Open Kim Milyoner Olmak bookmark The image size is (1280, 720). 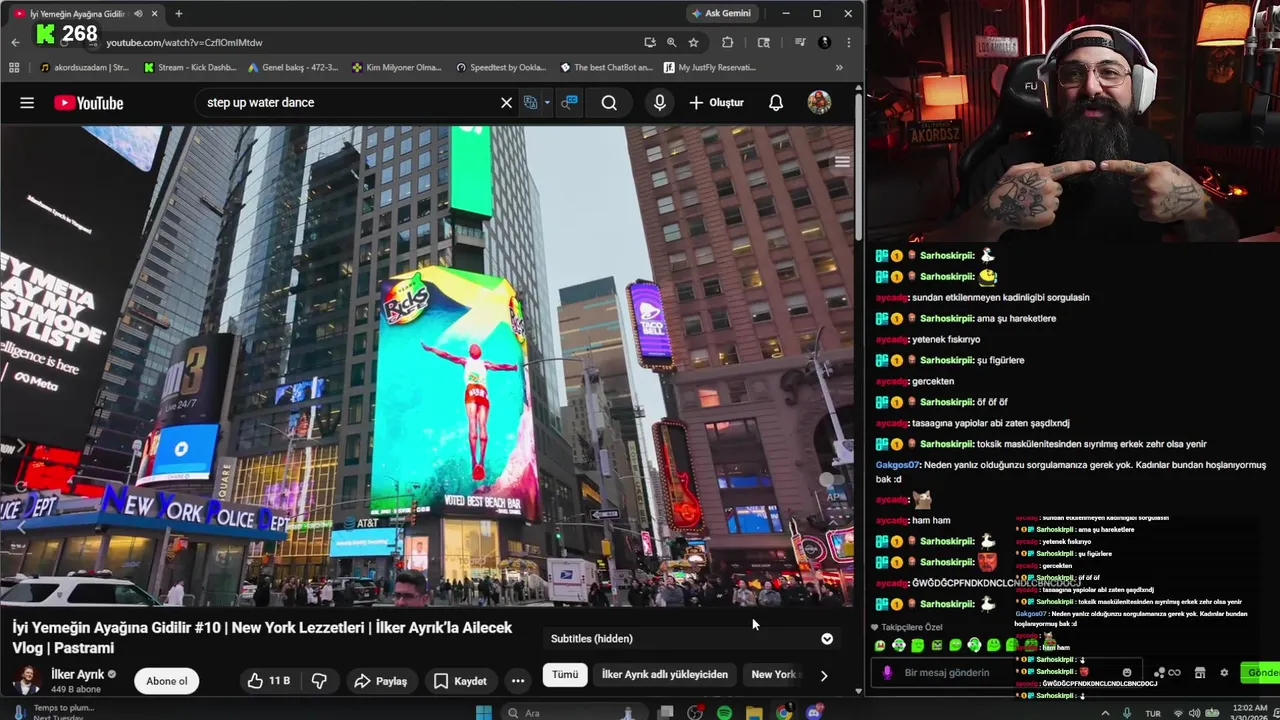coord(398,68)
